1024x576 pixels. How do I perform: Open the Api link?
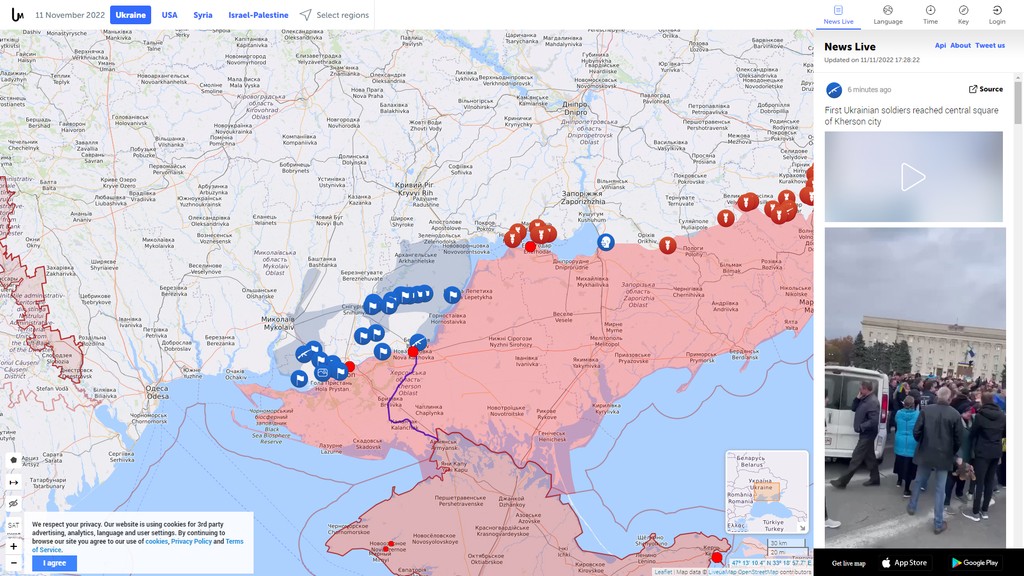(x=940, y=46)
